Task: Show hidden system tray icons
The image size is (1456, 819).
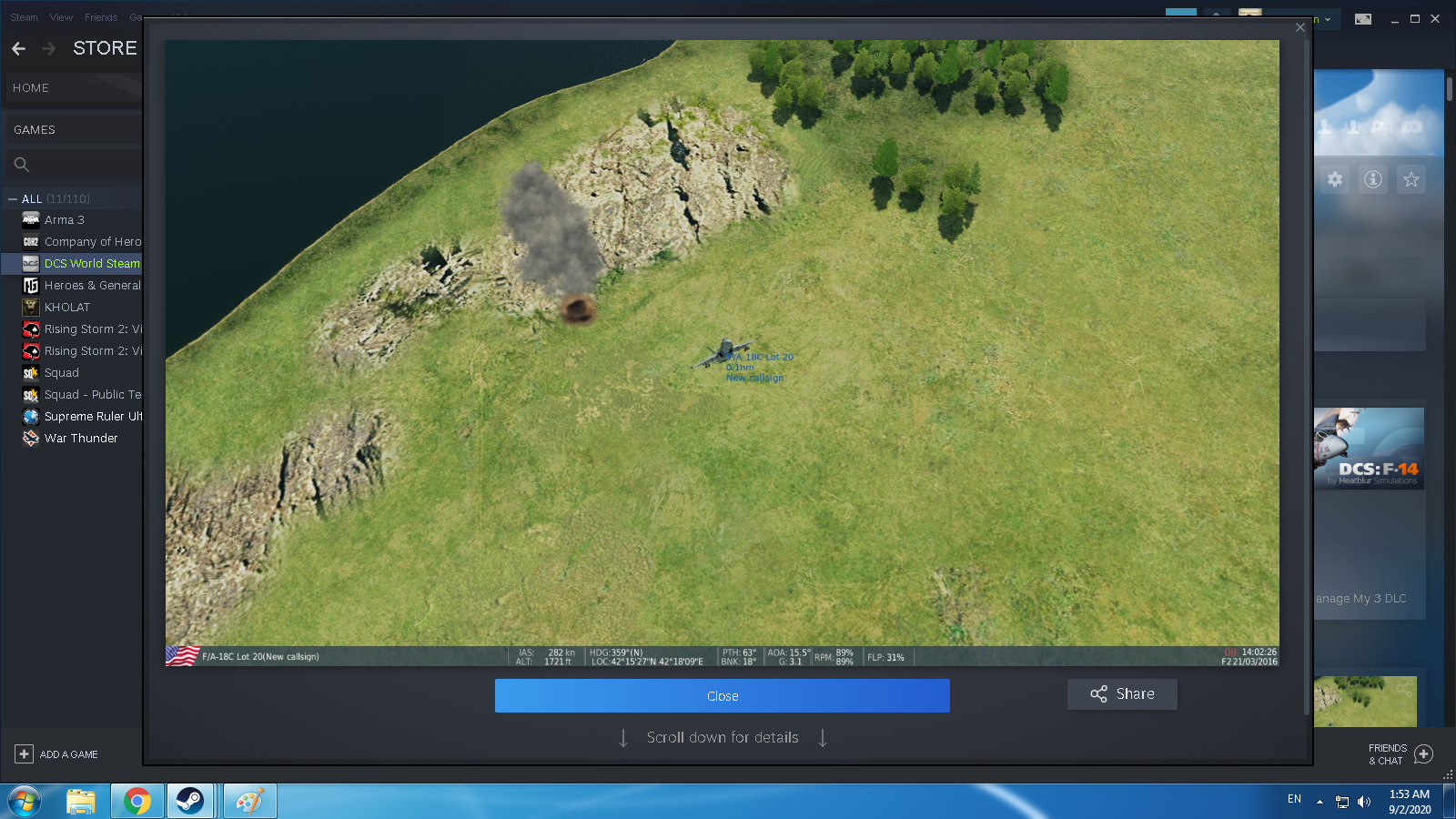Action: tap(1319, 802)
